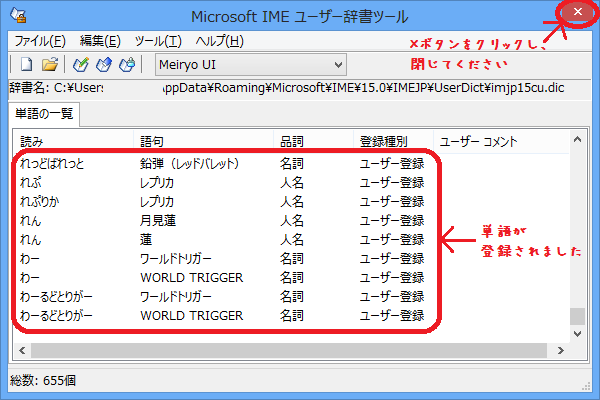Open the ヘルプ(H) menu
This screenshot has height=400, width=600.
220,41
